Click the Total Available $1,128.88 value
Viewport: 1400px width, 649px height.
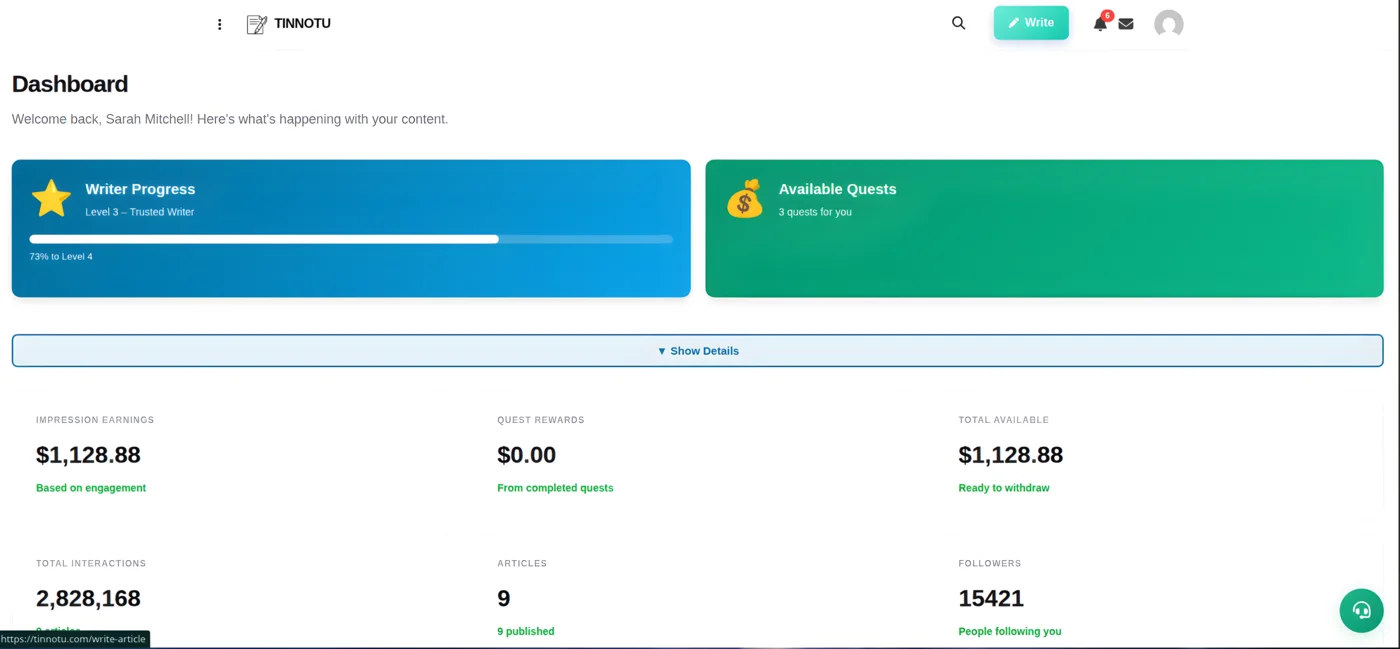[1010, 455]
